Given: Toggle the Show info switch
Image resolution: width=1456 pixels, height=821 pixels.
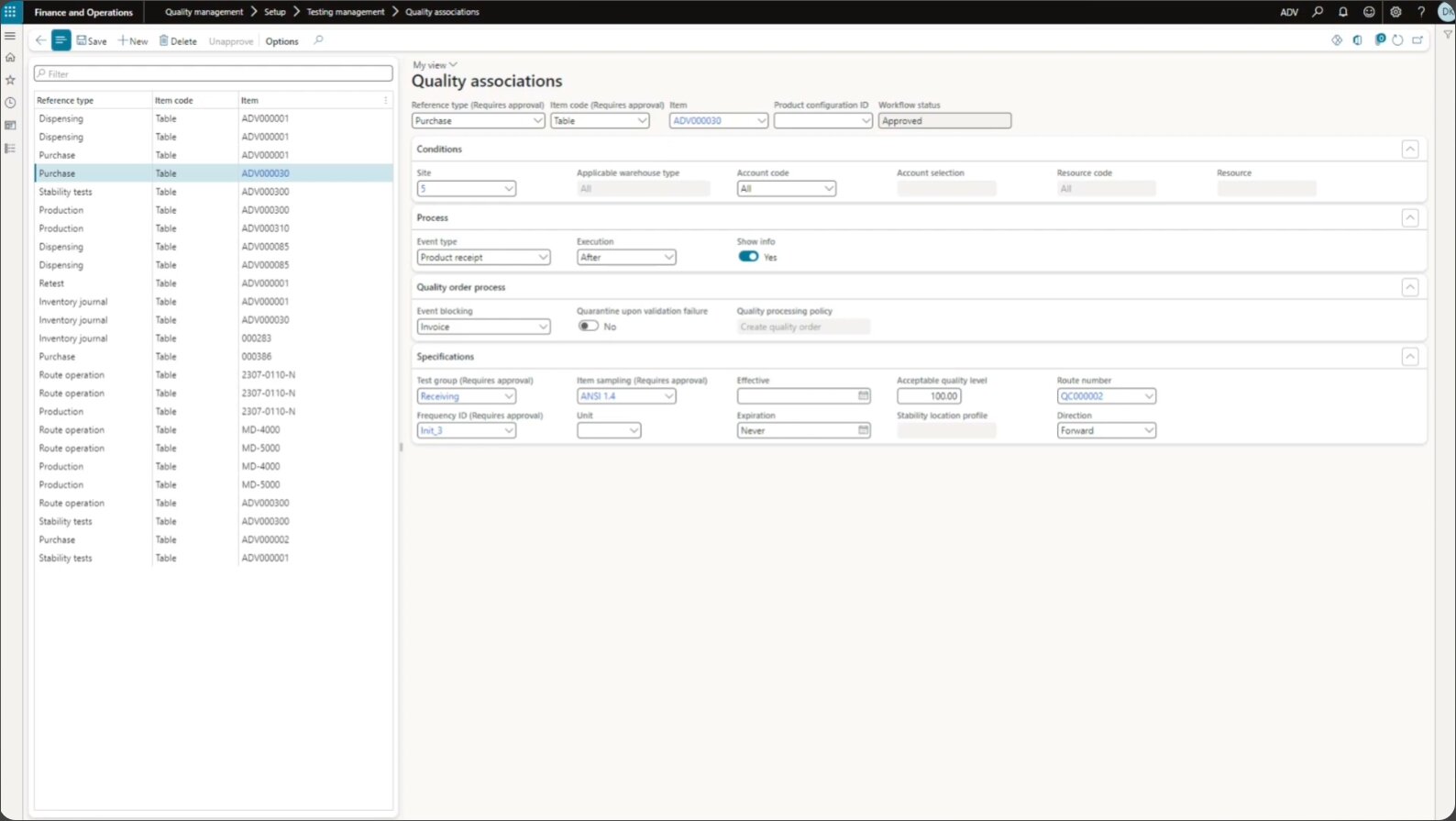Looking at the screenshot, I should [748, 257].
